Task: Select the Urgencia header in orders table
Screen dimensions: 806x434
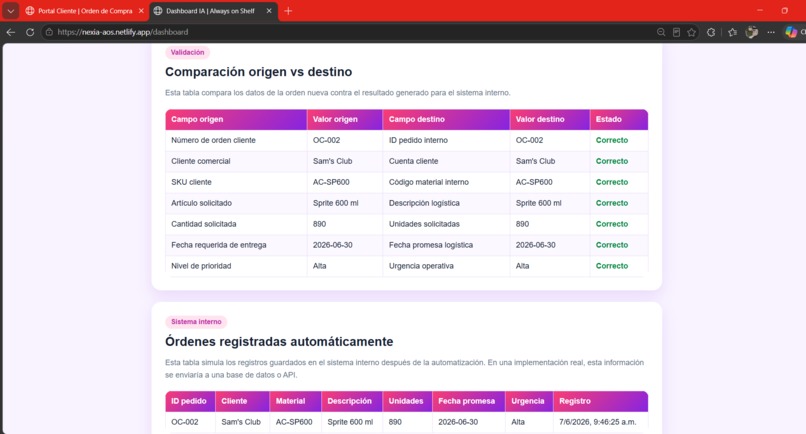Action: pyautogui.click(x=527, y=401)
